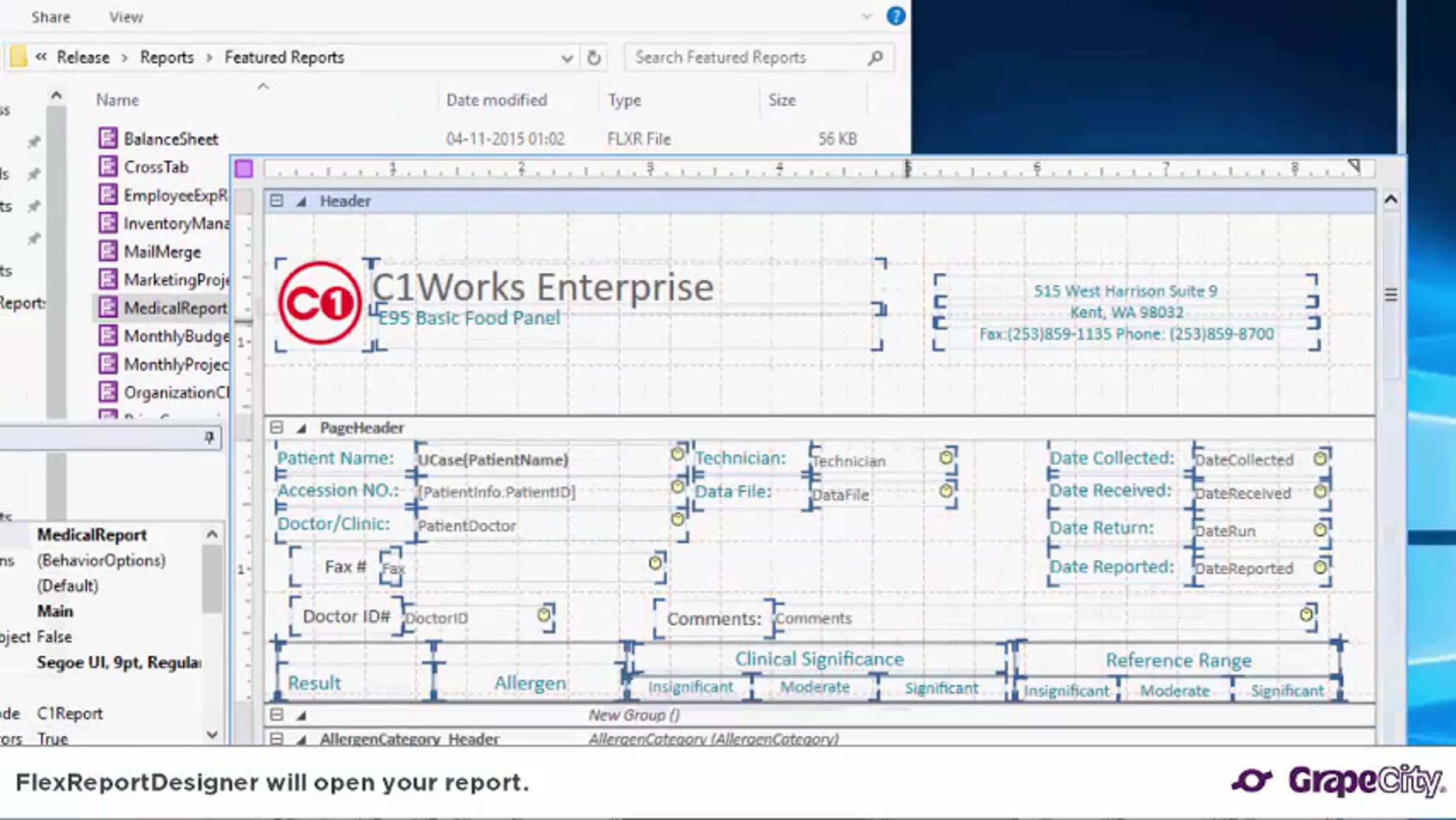1456x820 pixels.
Task: Sort files by Date modified column
Action: pos(497,100)
